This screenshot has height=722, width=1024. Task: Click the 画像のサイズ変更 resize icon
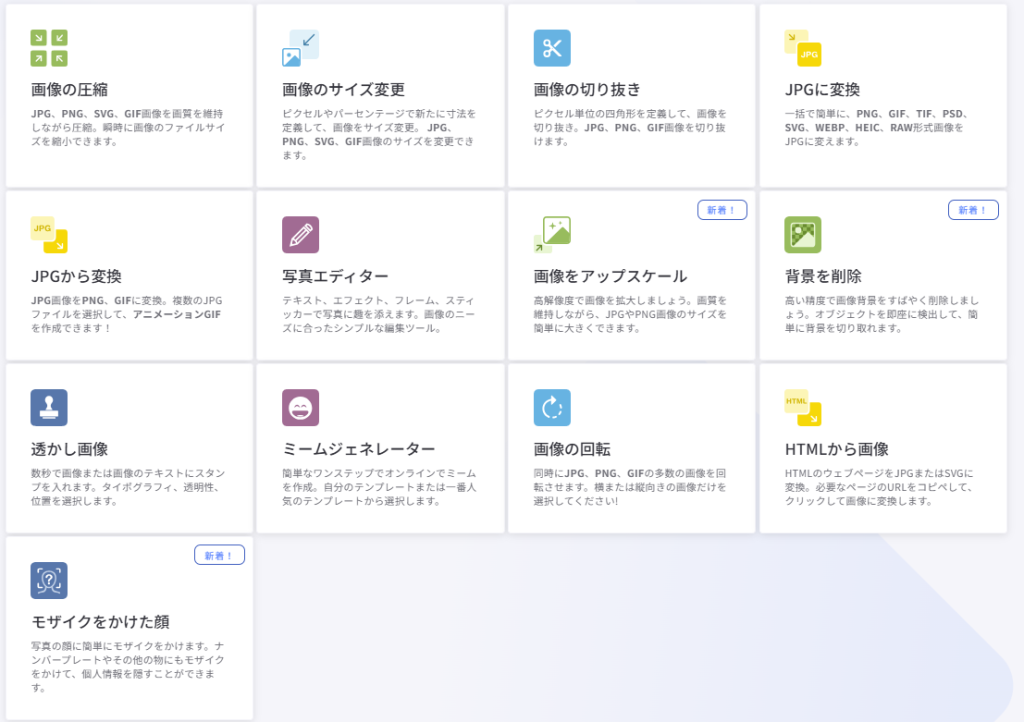pos(300,48)
